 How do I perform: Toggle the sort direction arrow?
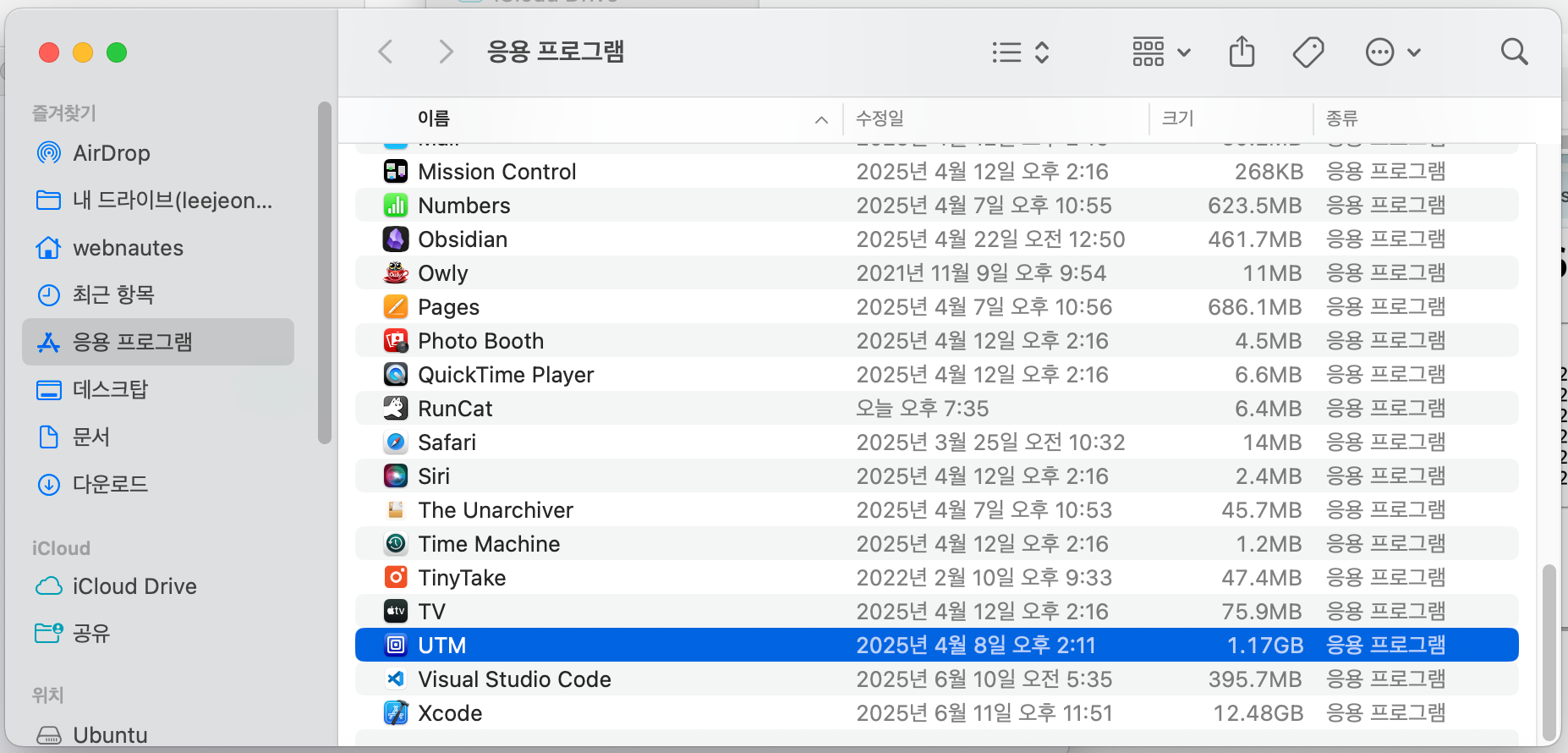pos(821,119)
